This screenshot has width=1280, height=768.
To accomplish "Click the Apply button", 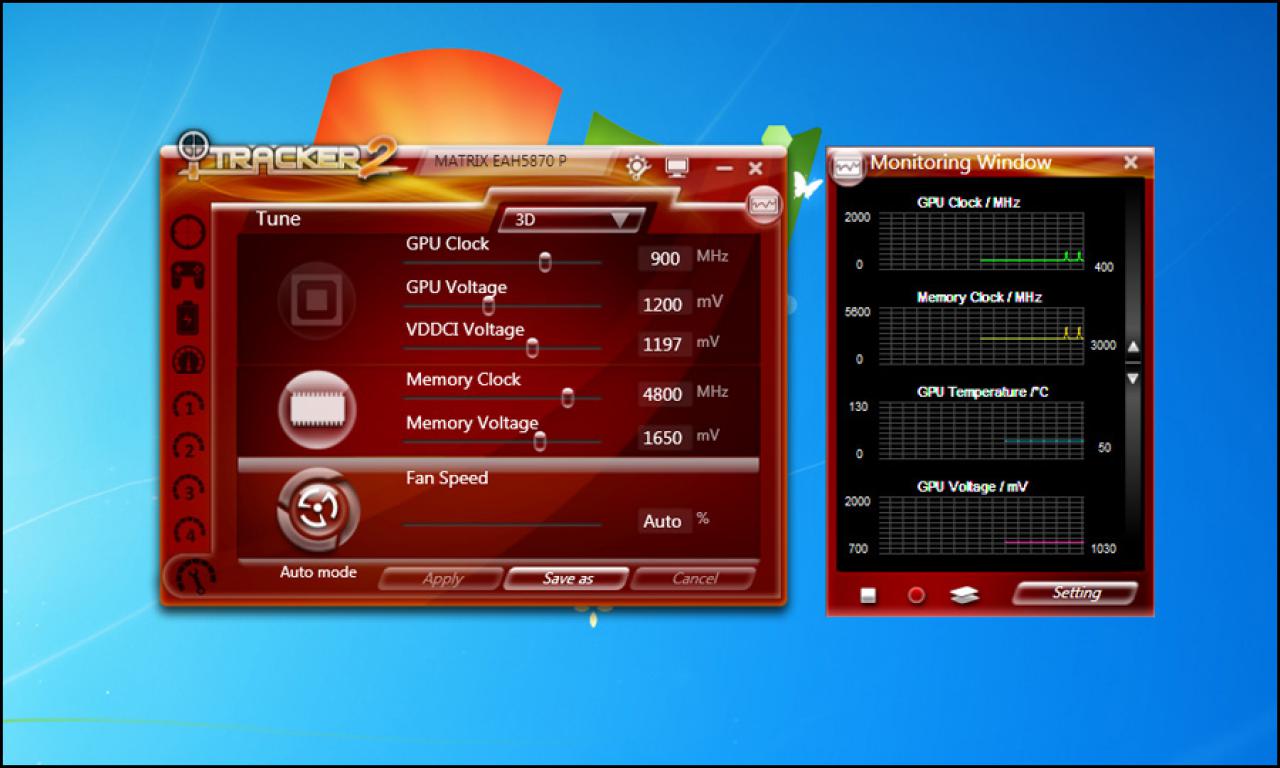I will [x=442, y=578].
